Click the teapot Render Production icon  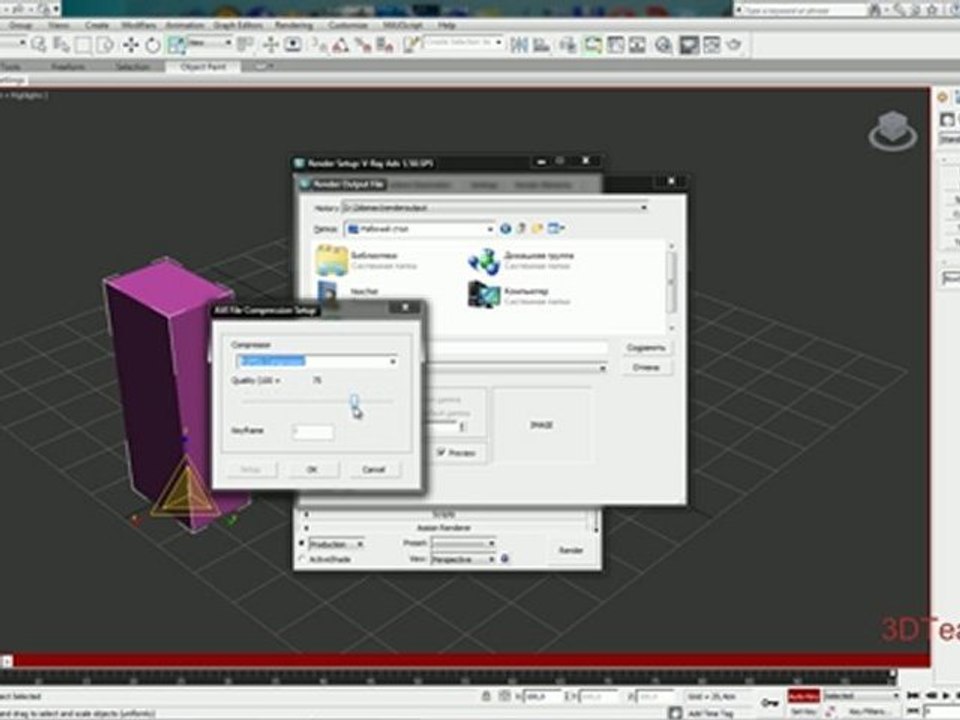click(734, 45)
